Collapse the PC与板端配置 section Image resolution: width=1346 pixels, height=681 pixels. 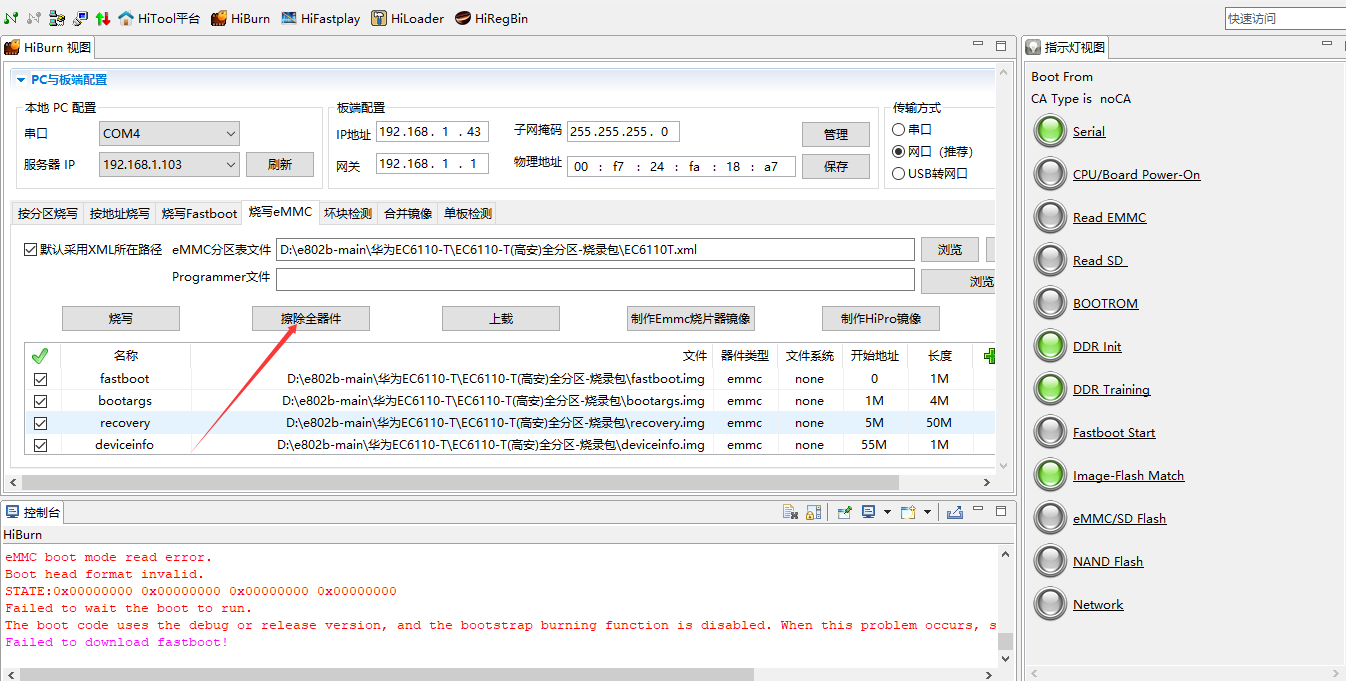click(21, 80)
